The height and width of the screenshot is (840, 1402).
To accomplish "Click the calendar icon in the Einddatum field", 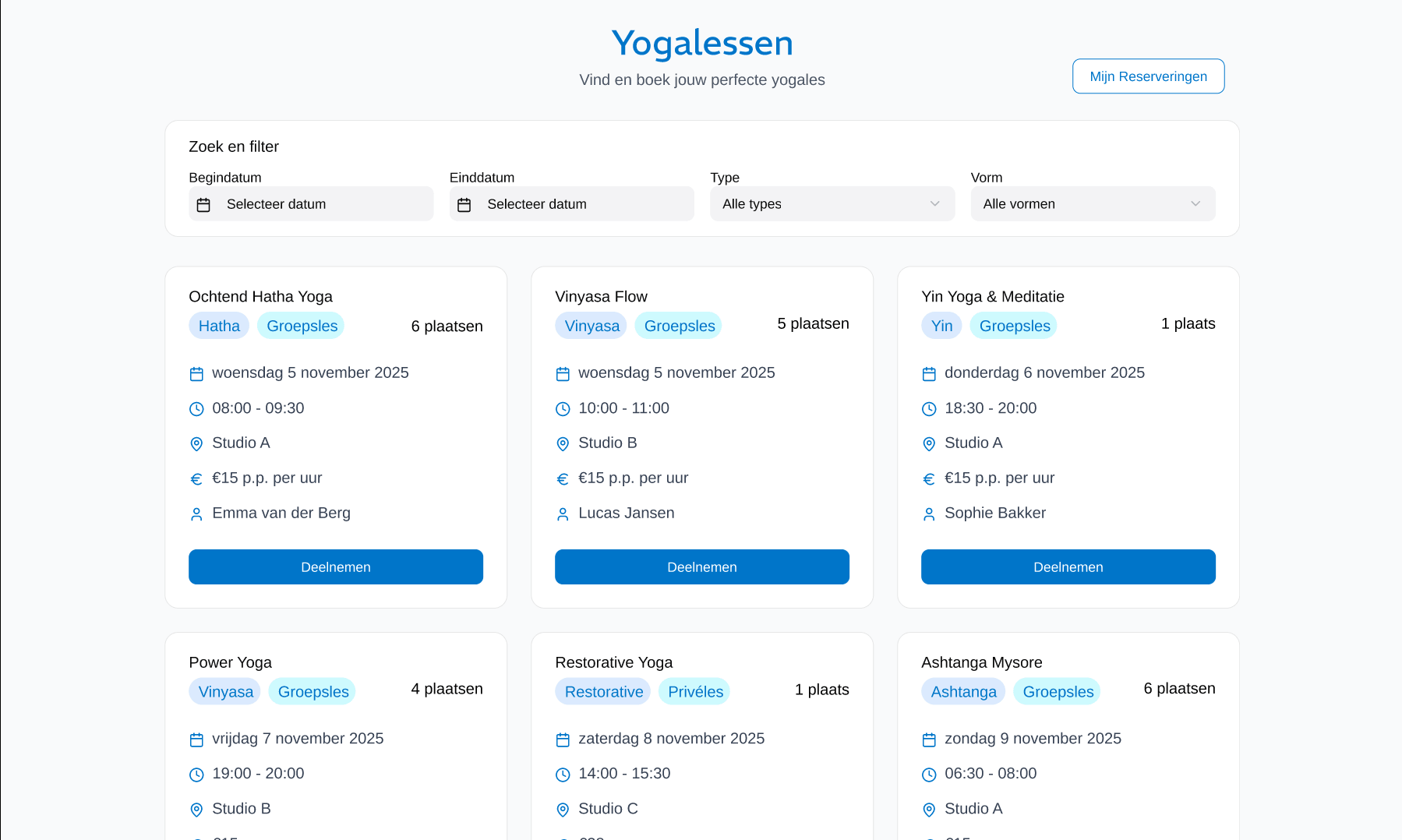I will 464,205.
